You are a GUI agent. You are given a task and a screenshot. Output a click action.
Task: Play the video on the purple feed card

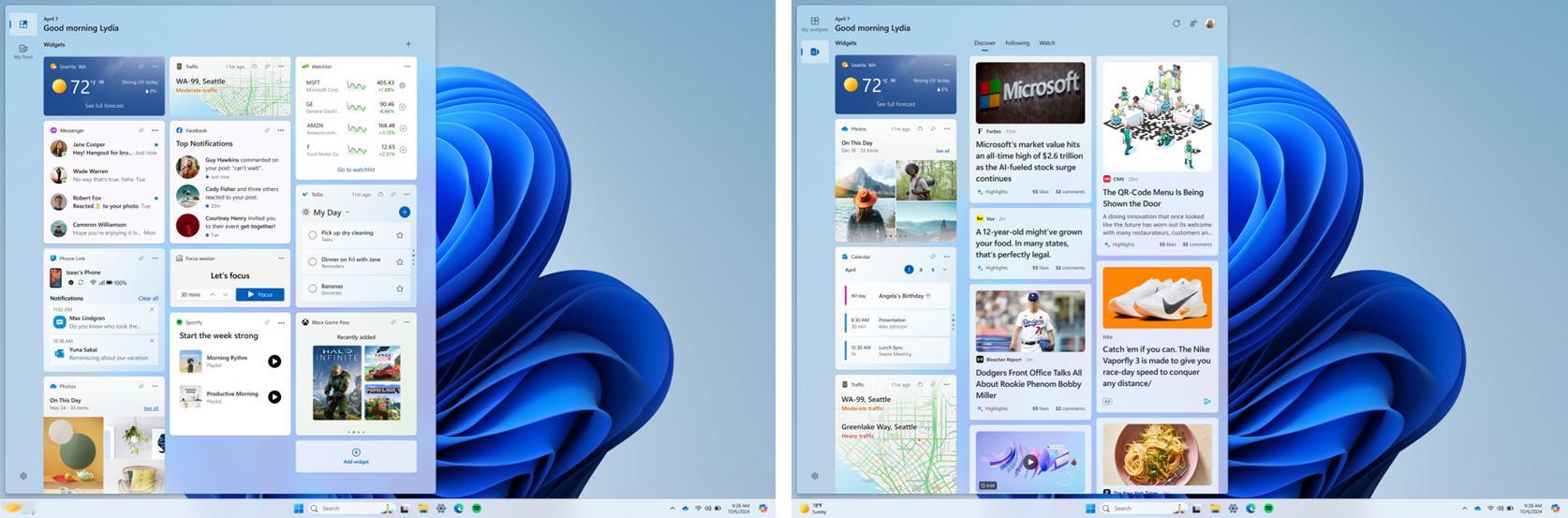pos(1030,462)
